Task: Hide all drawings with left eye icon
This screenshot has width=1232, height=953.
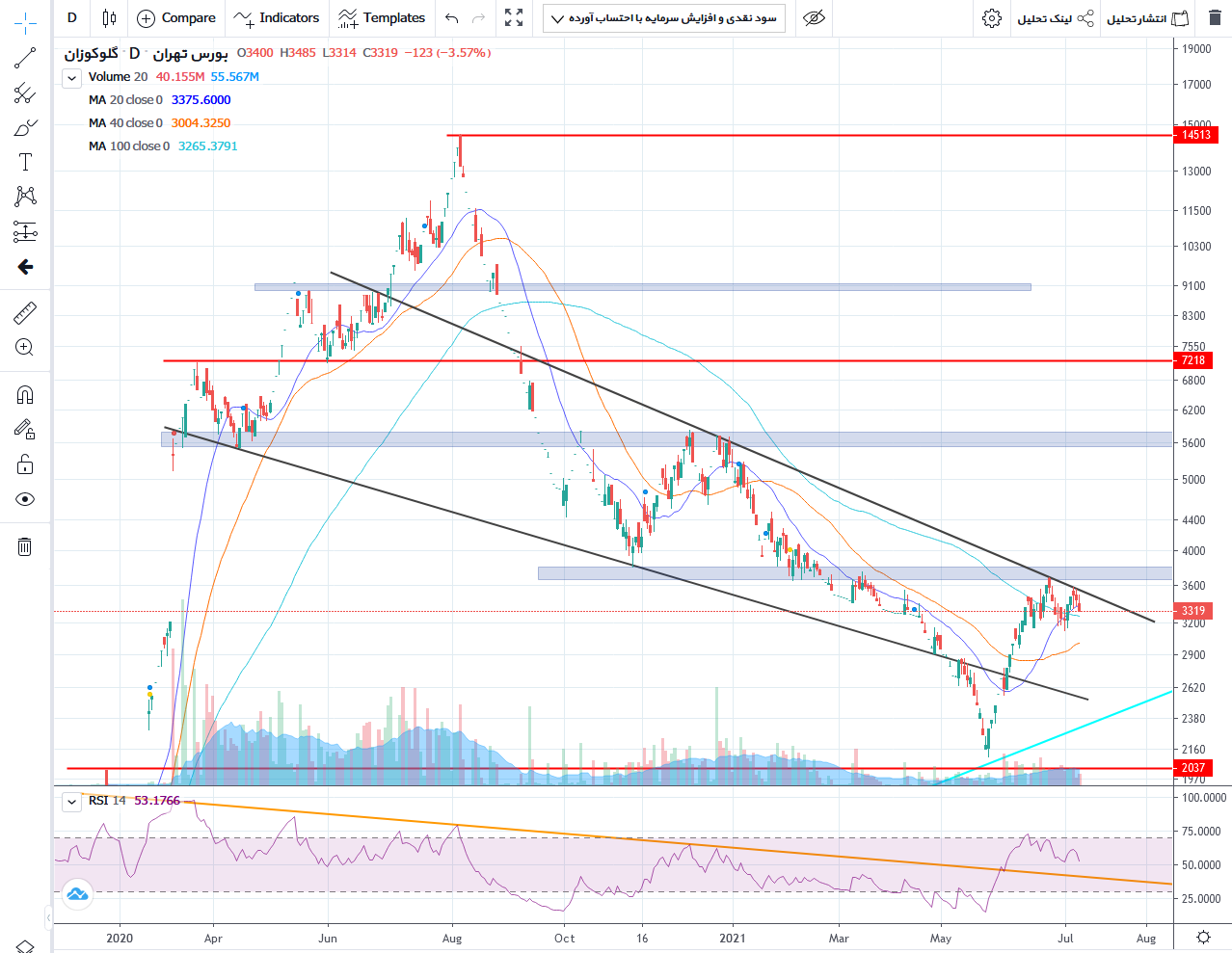Action: coord(25,499)
